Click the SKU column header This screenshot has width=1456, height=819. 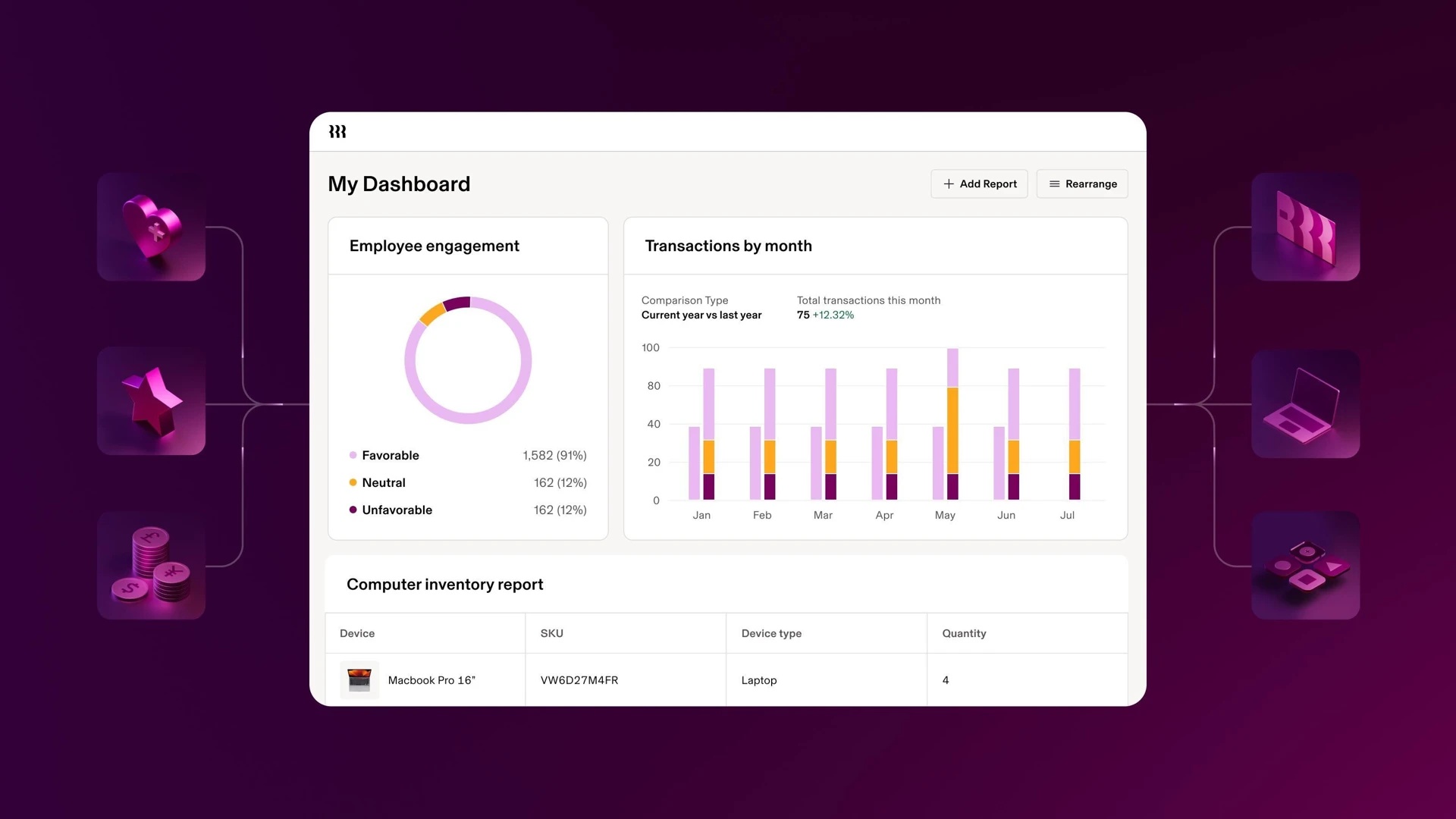(551, 634)
